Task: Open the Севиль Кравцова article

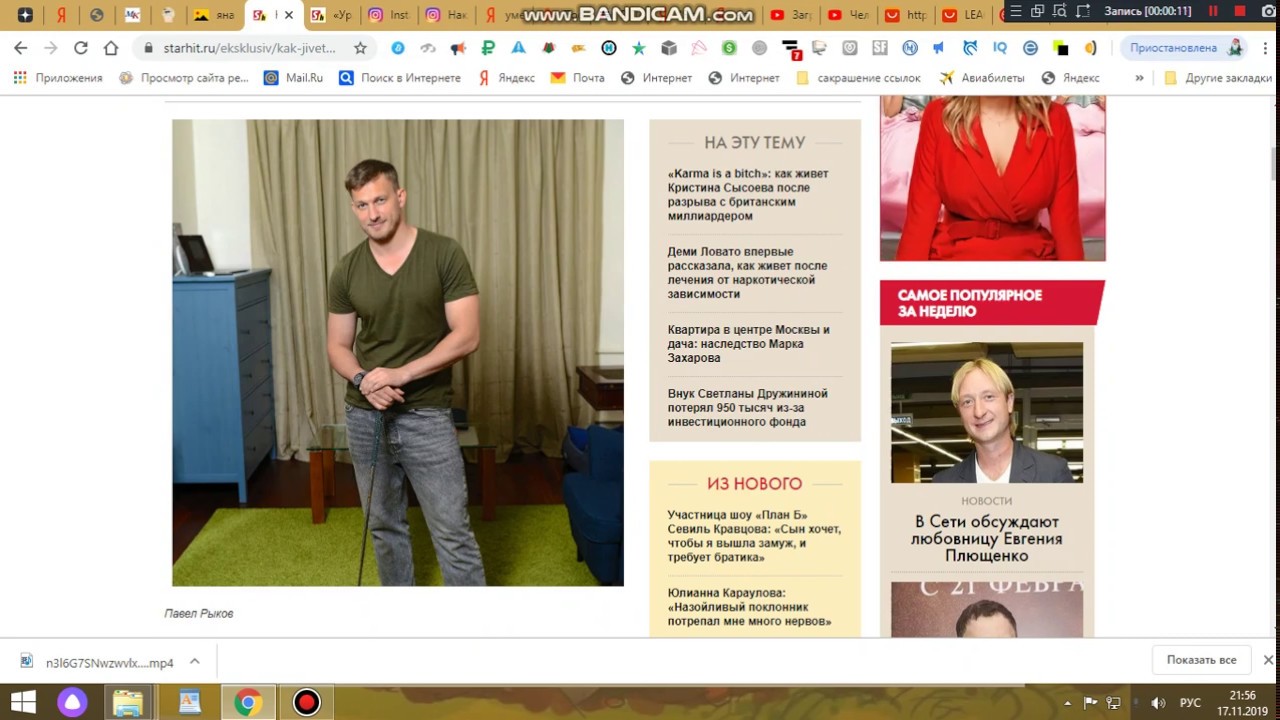Action: coord(754,536)
